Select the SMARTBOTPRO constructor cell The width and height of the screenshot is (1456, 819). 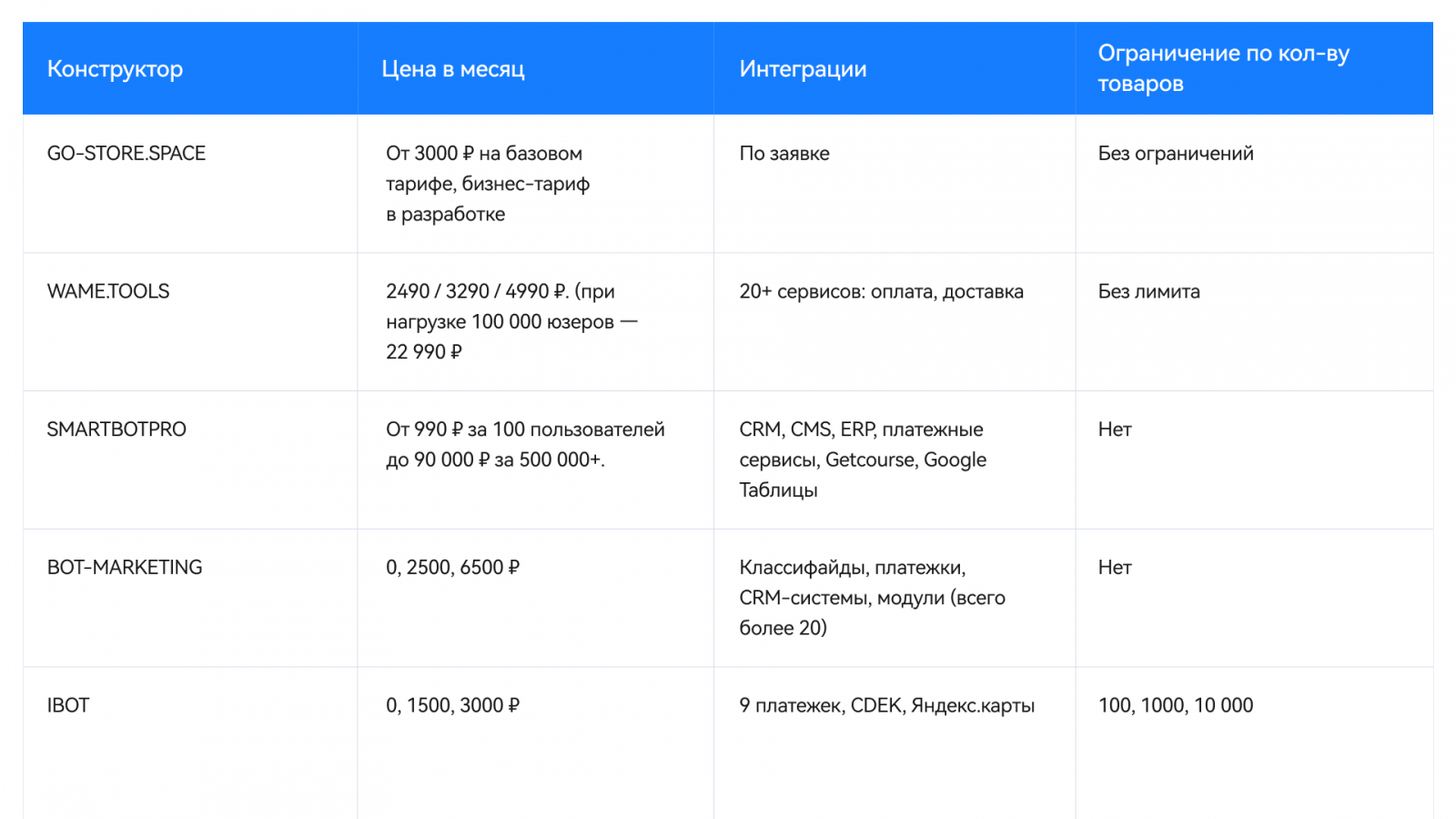pyautogui.click(x=116, y=430)
